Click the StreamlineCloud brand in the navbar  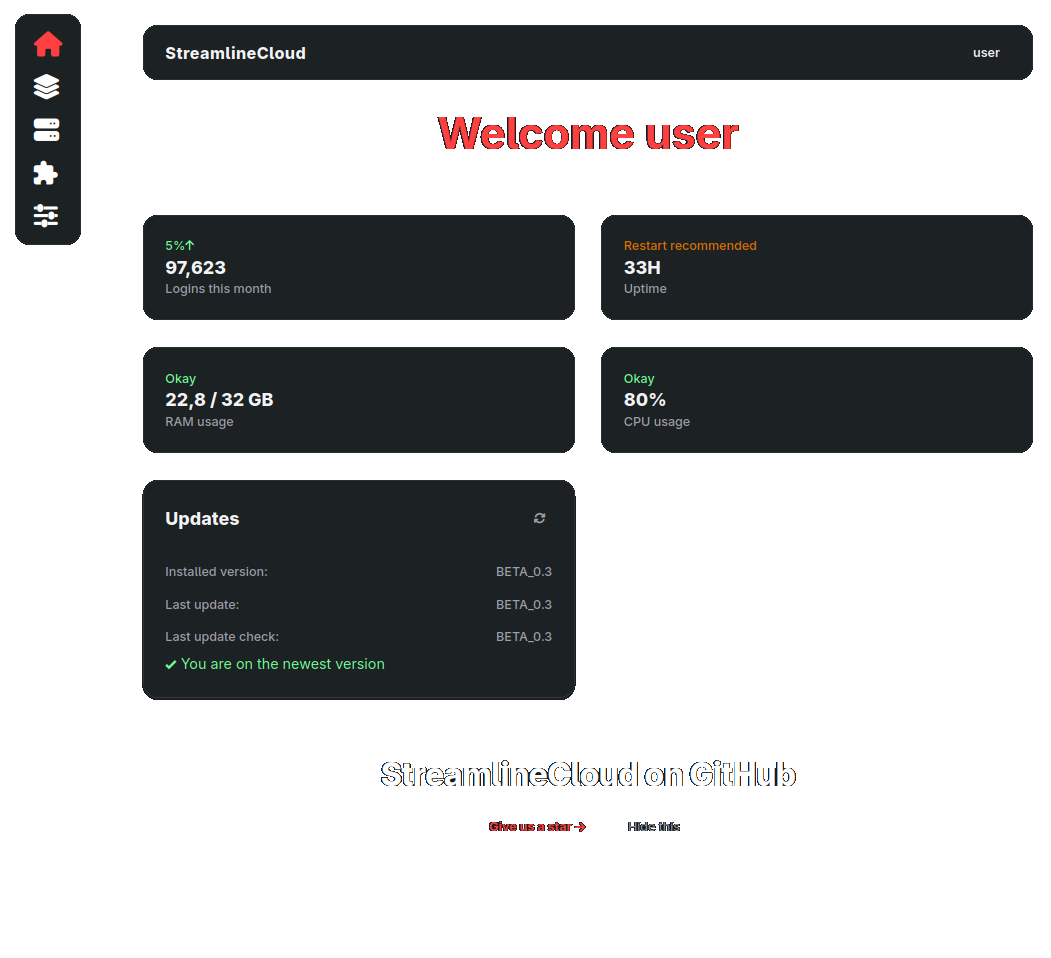pos(235,52)
